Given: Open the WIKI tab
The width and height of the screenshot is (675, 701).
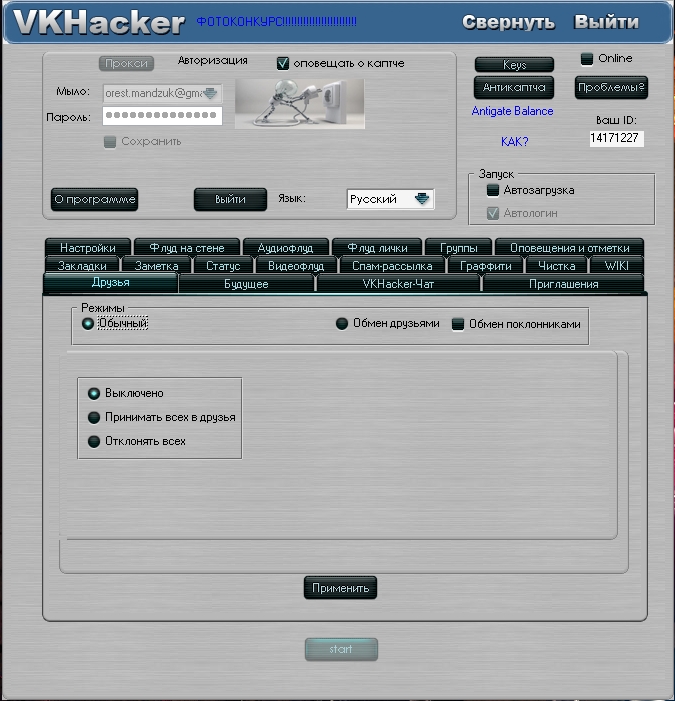Looking at the screenshot, I should 616,266.
